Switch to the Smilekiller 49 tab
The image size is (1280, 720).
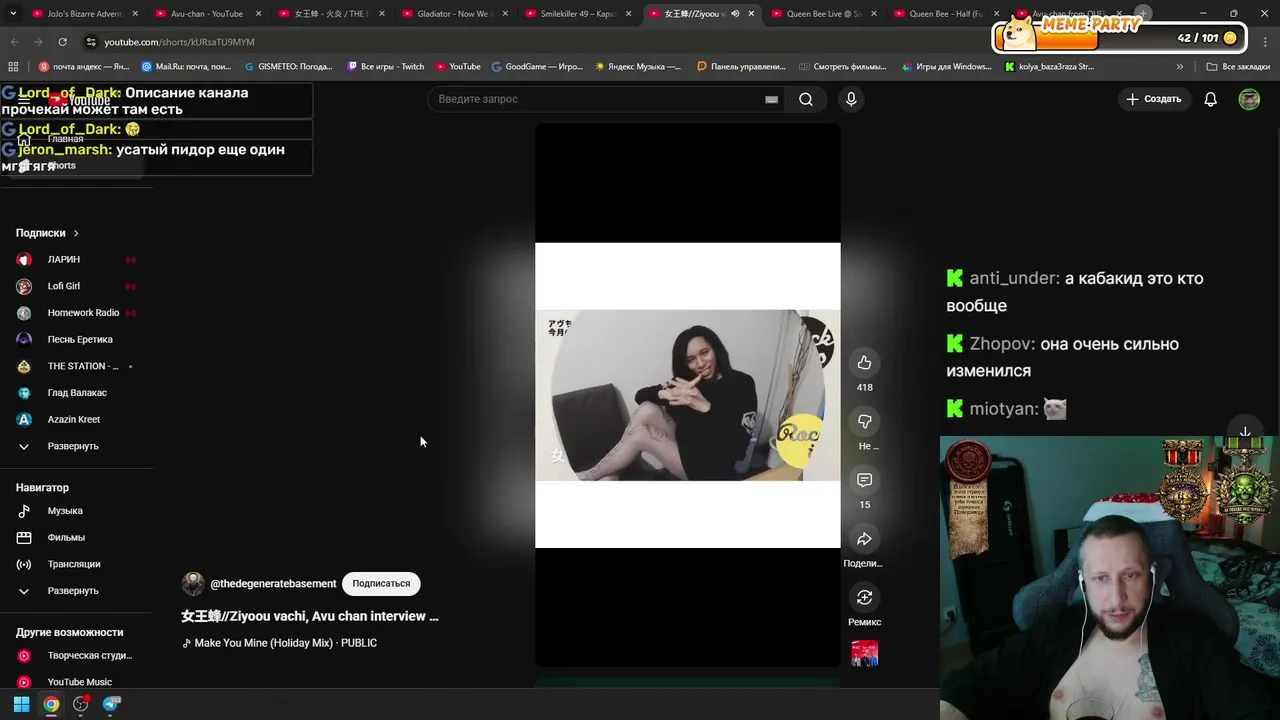click(578, 14)
